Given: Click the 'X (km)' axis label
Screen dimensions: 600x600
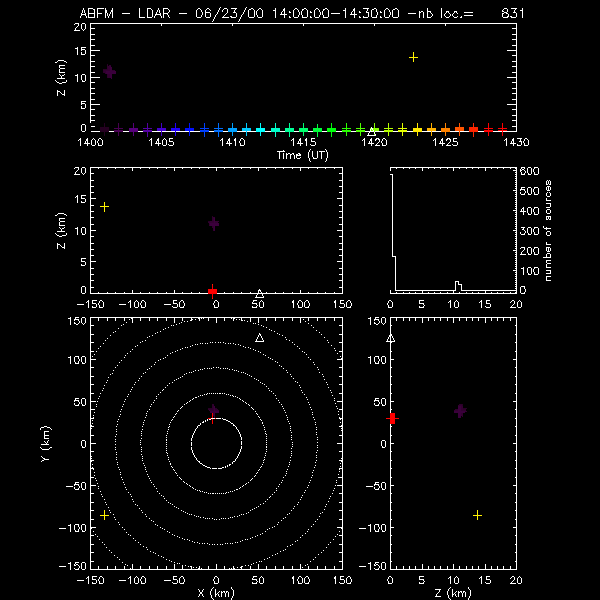Looking at the screenshot, I should tap(216, 593).
